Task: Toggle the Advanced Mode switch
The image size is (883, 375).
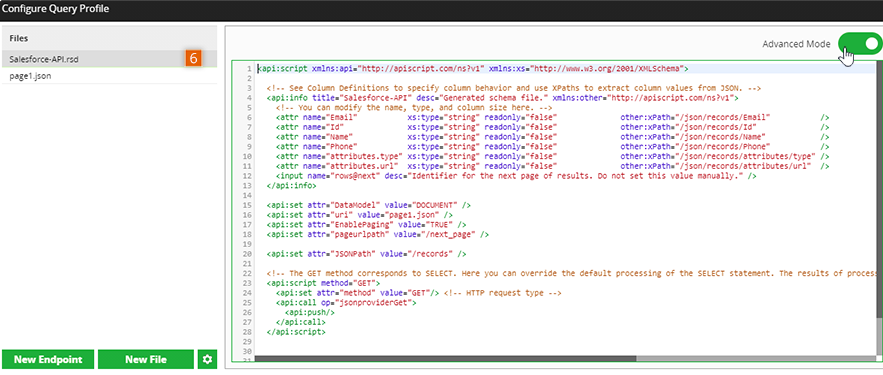Action: click(x=860, y=43)
